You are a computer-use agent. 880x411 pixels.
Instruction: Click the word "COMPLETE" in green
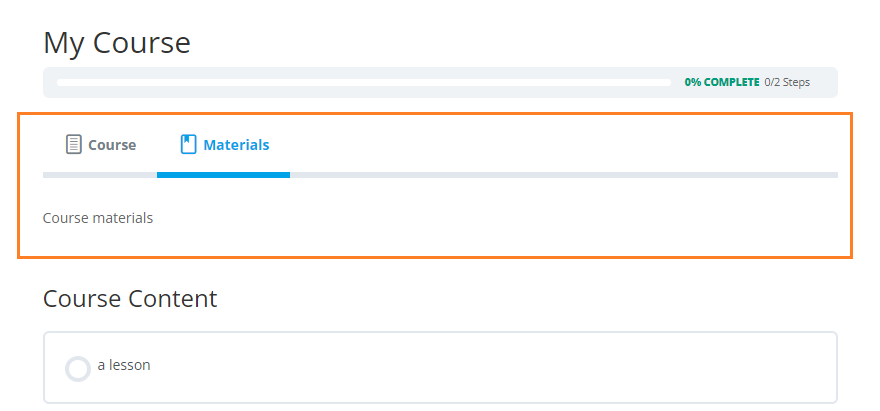click(731, 83)
